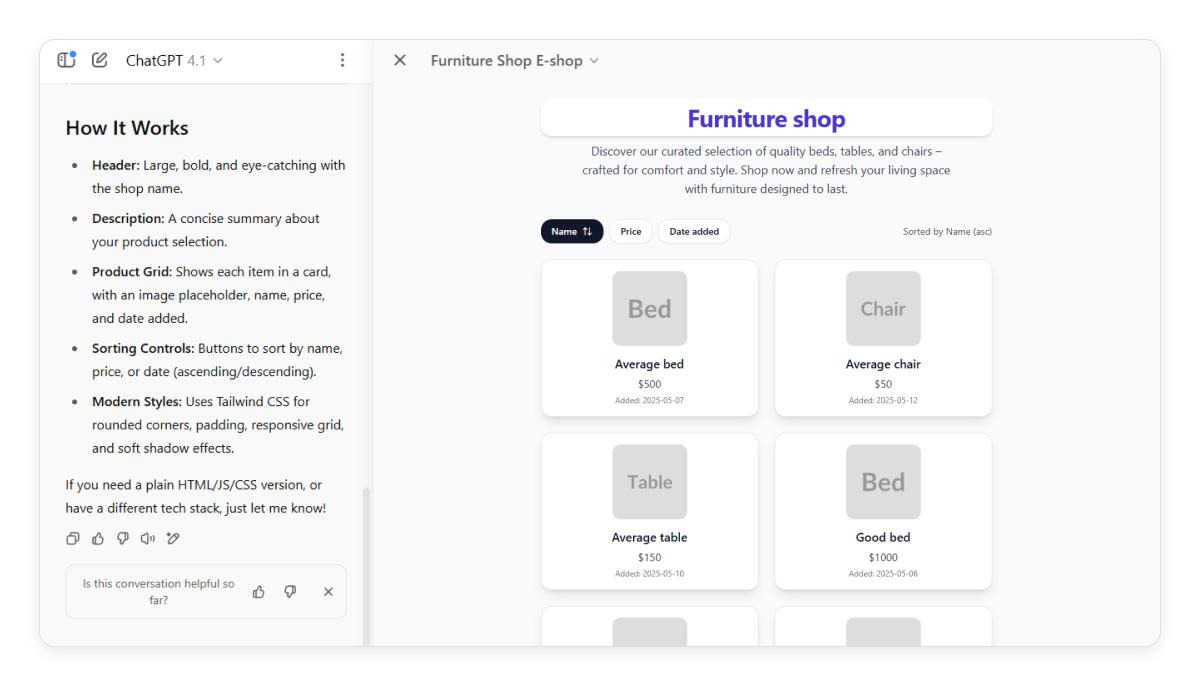Click the Added: 2025-05-06 date
Viewport: 1200px width, 686px height.
point(883,573)
